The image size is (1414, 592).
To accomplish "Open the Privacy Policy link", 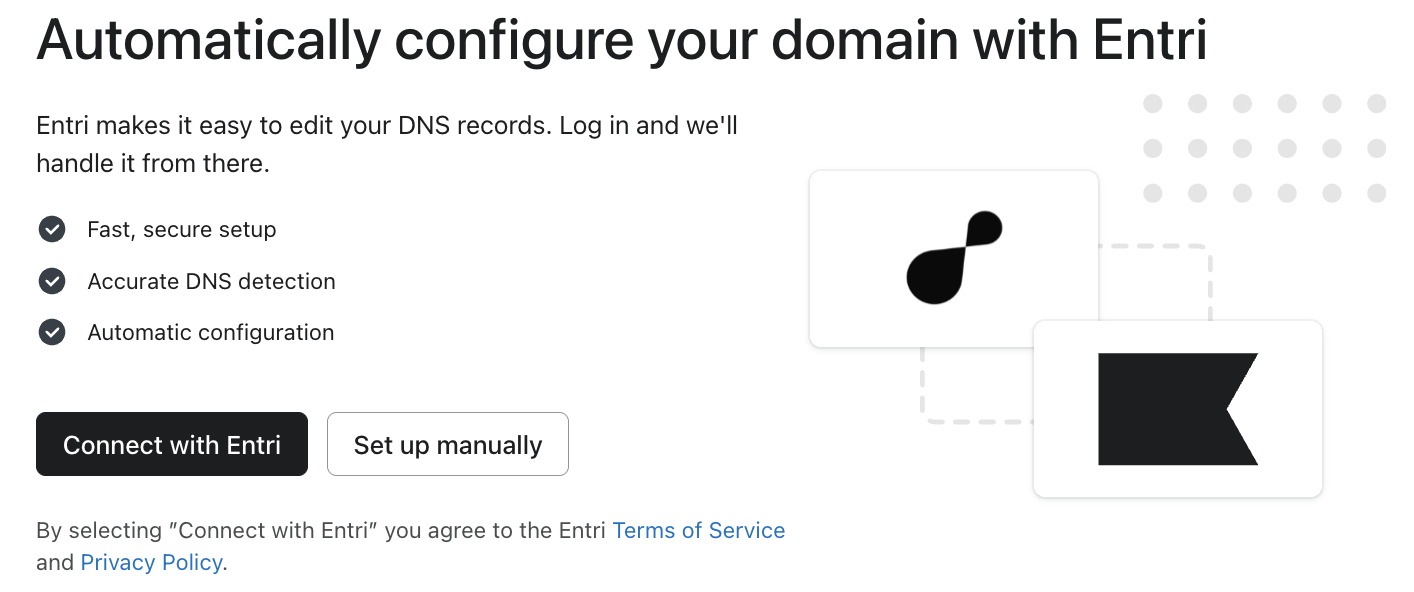I will pyautogui.click(x=151, y=562).
